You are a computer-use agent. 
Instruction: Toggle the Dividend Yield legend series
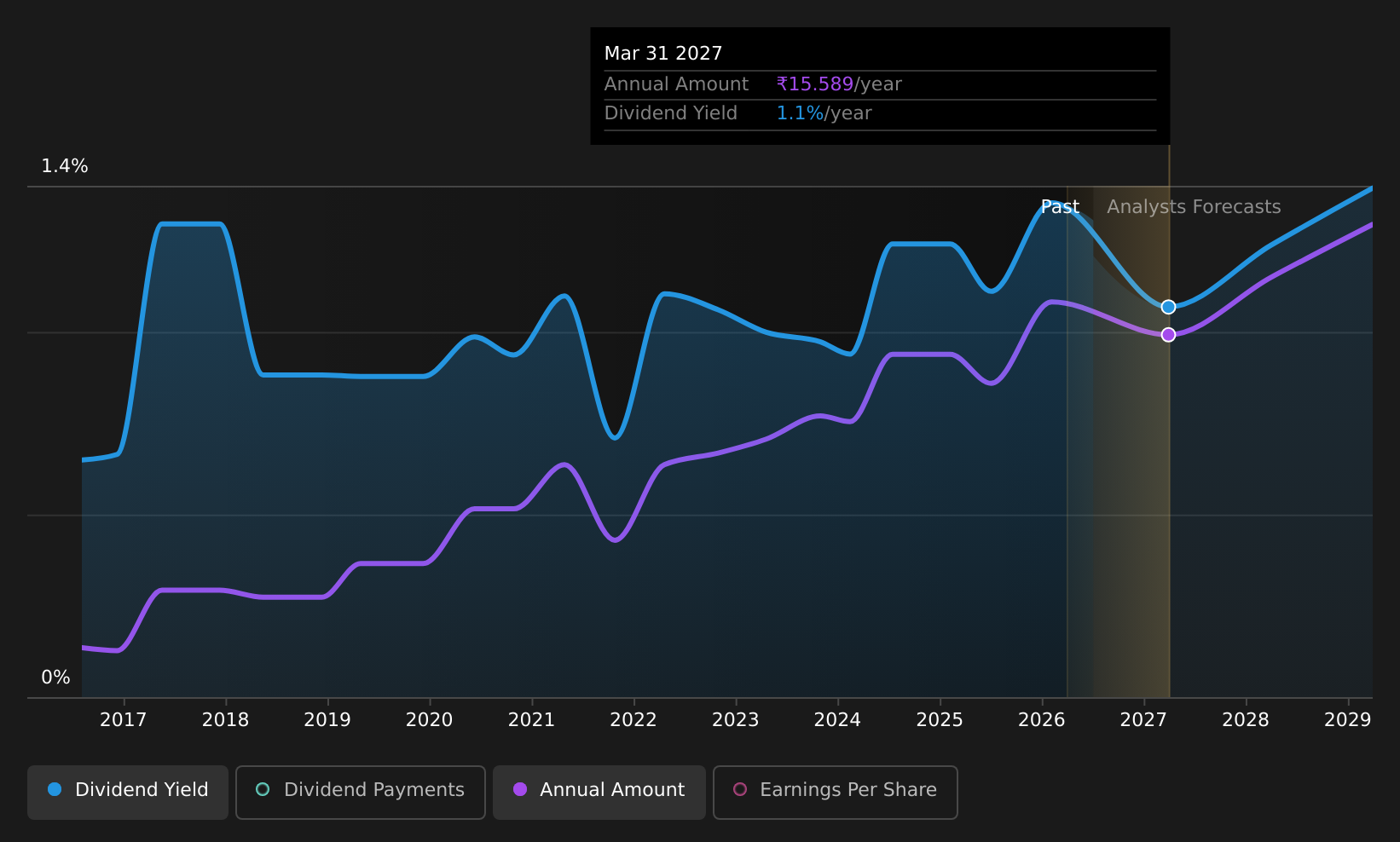[128, 792]
